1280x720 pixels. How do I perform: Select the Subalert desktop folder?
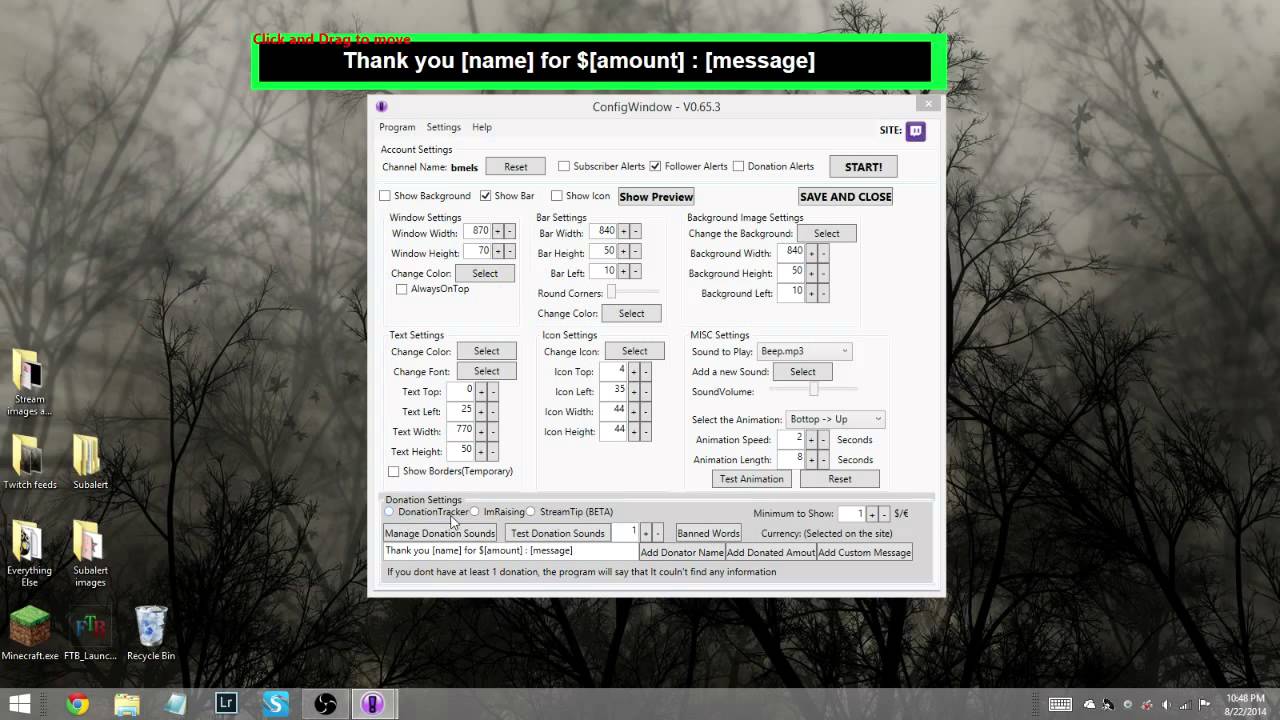pyautogui.click(x=90, y=462)
